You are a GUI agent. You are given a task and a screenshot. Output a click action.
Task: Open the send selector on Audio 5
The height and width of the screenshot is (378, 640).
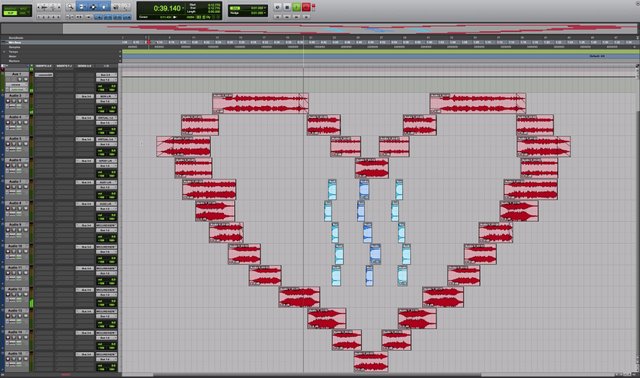tap(85, 139)
